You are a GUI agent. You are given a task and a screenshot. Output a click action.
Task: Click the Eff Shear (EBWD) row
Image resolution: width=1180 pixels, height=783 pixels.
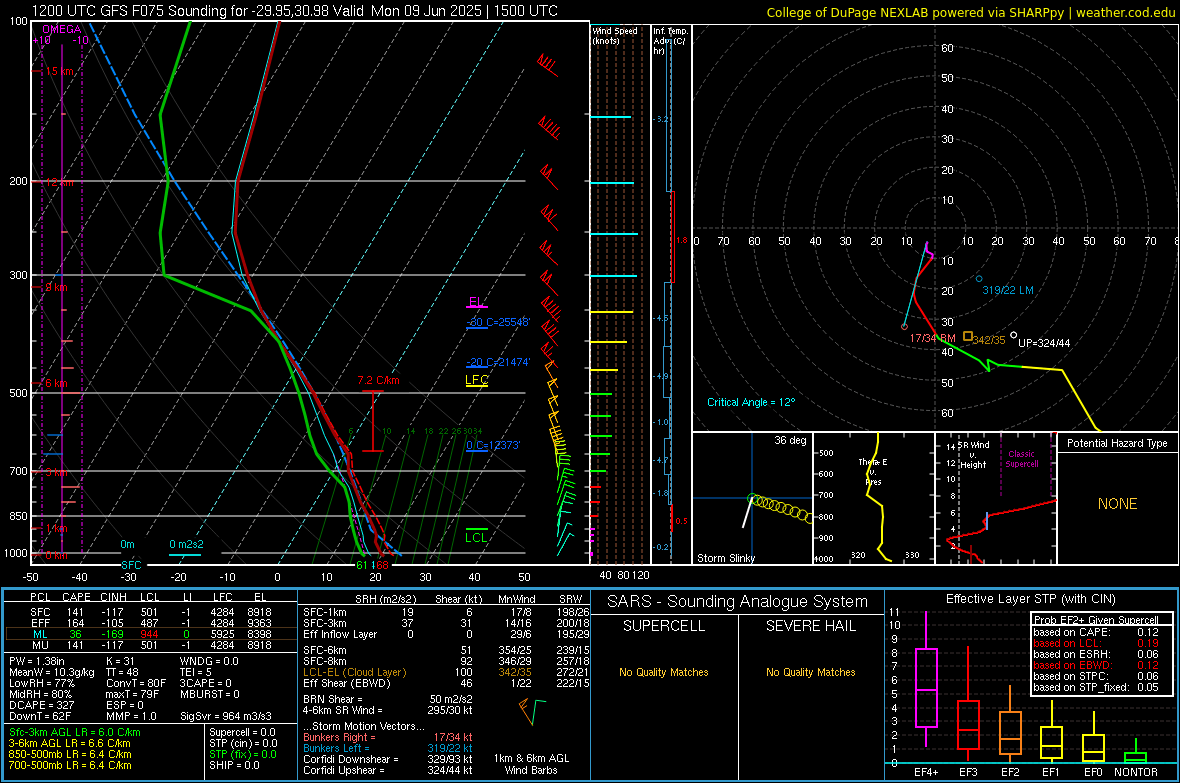pos(446,684)
